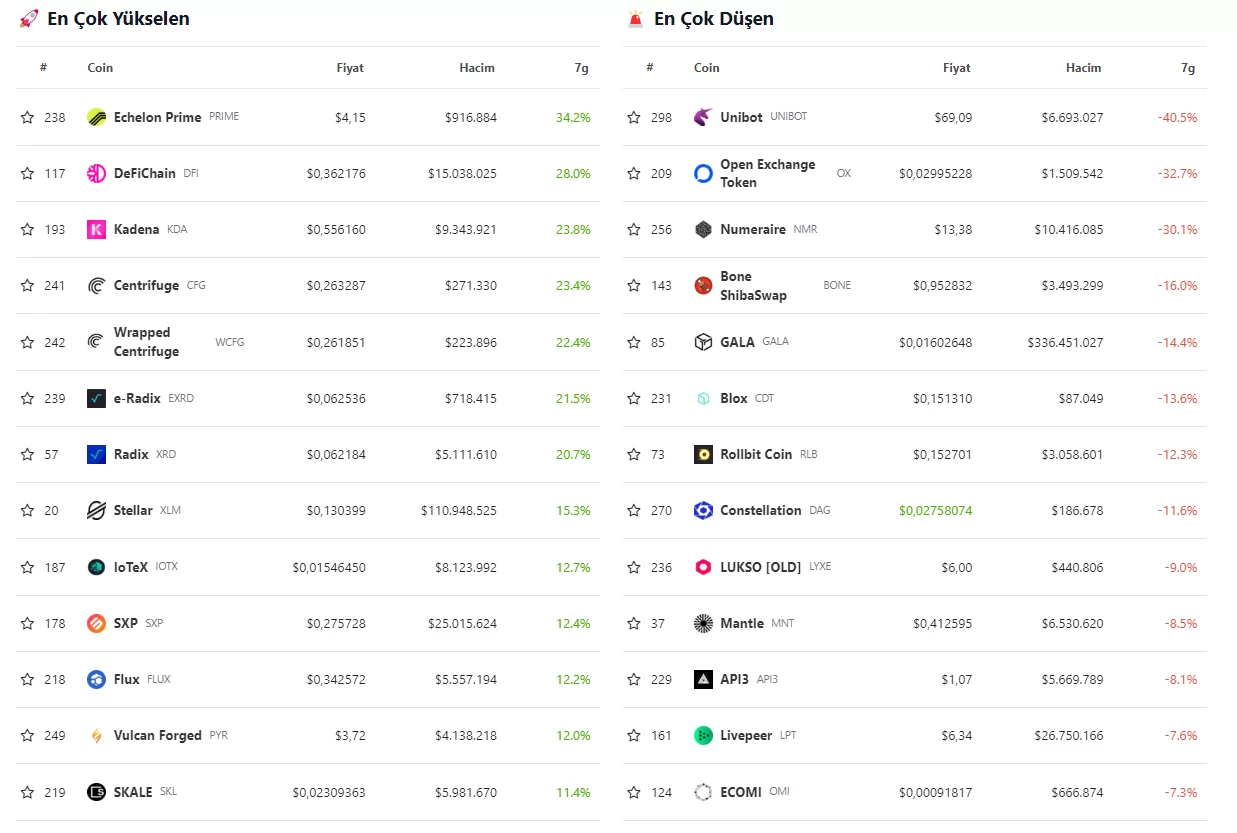Sort losers table by Coin column
This screenshot has height=833, width=1237.
point(707,68)
